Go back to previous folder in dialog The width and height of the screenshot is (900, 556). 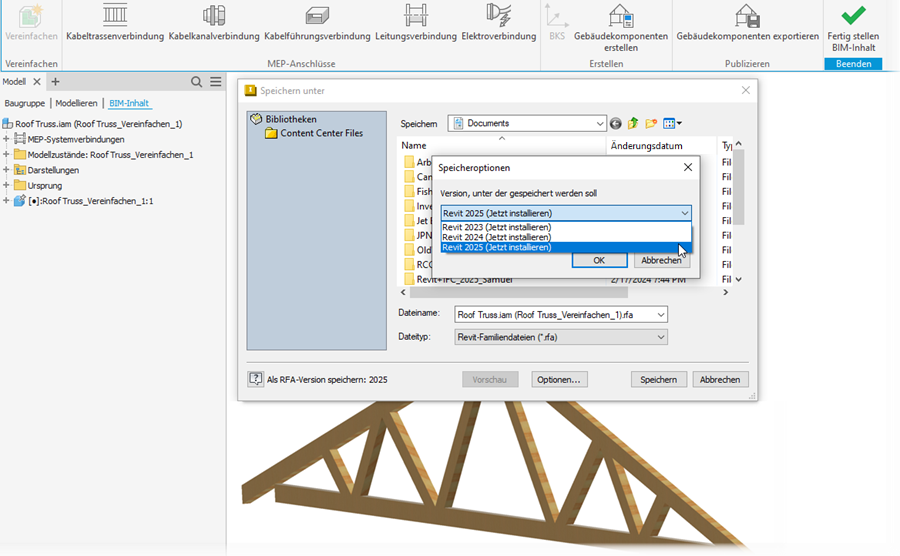[x=615, y=123]
